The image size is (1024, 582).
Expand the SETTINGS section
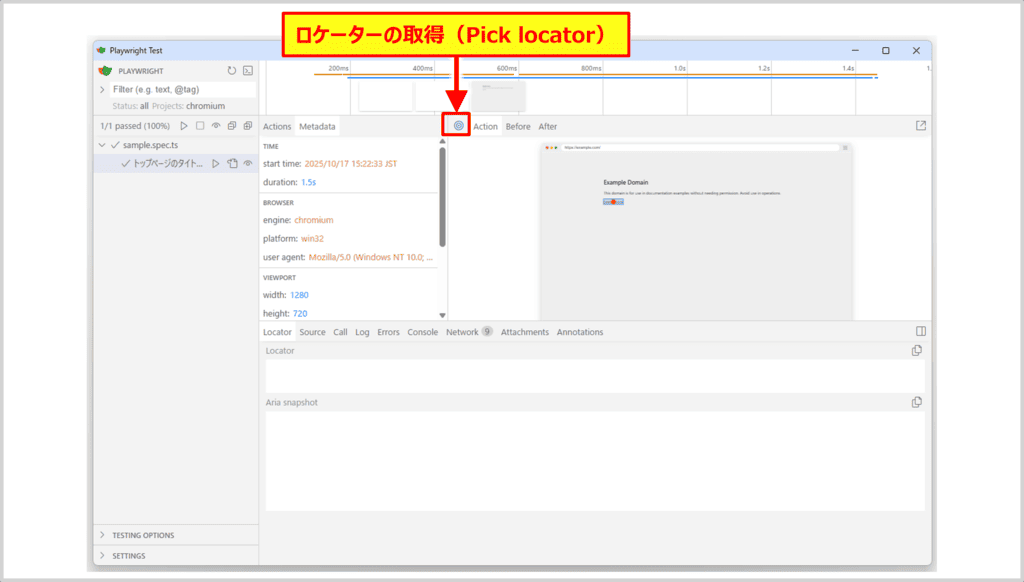tap(102, 556)
